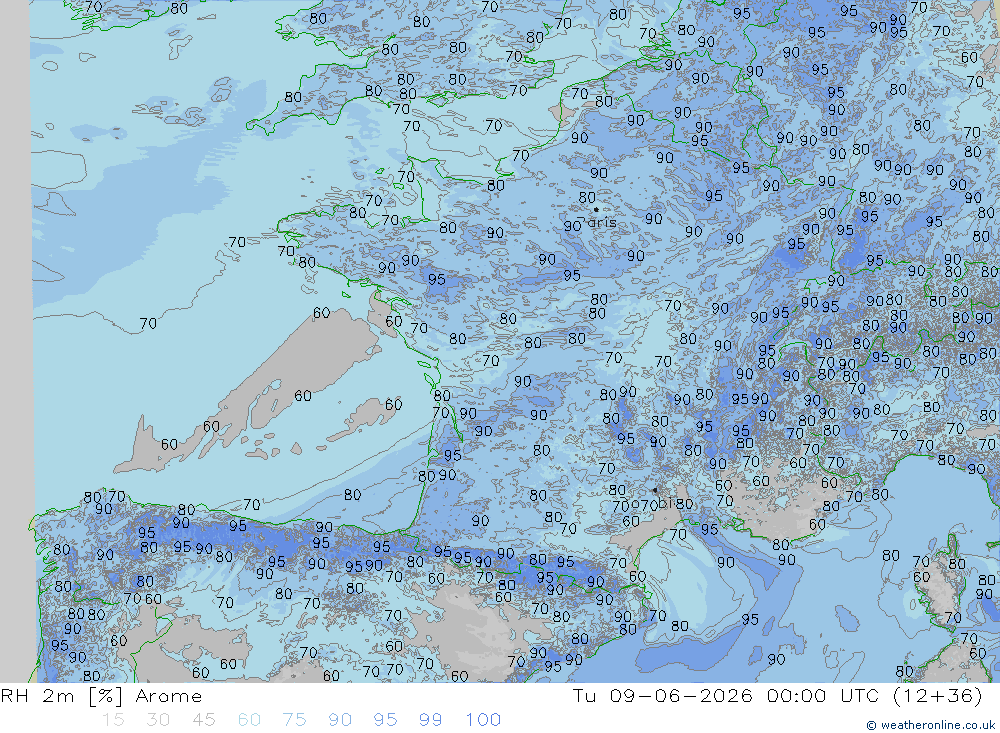Image resolution: width=1000 pixels, height=733 pixels.
Task: Click the weatheronline.co.uk copyright link
Action: 930,725
